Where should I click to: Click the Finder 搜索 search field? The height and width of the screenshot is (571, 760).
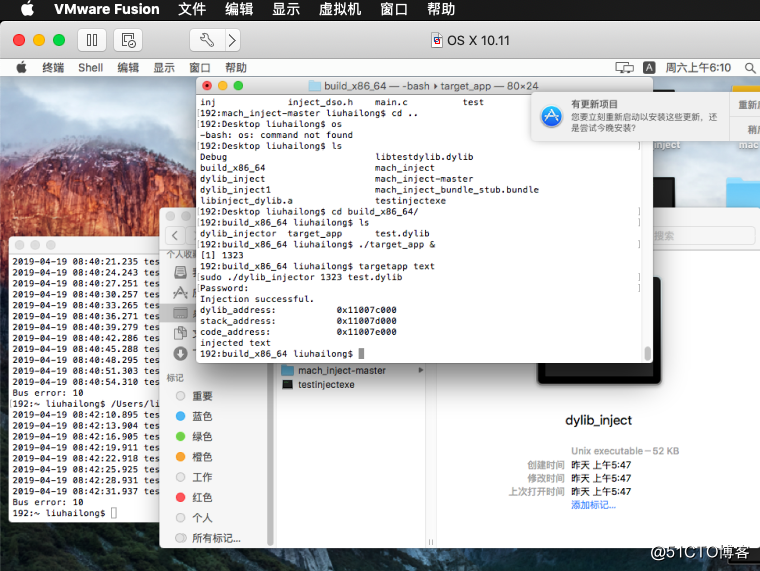pyautogui.click(x=704, y=236)
